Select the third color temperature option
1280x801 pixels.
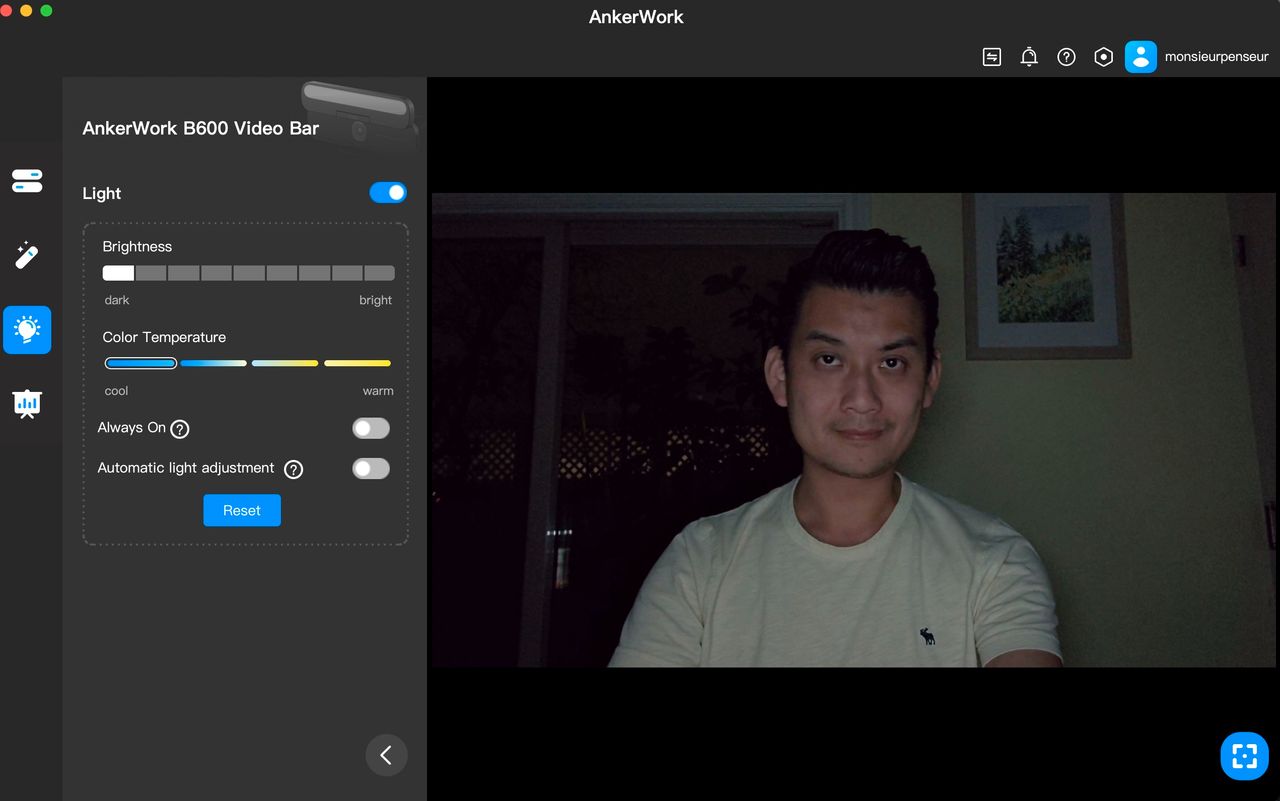tap(285, 363)
